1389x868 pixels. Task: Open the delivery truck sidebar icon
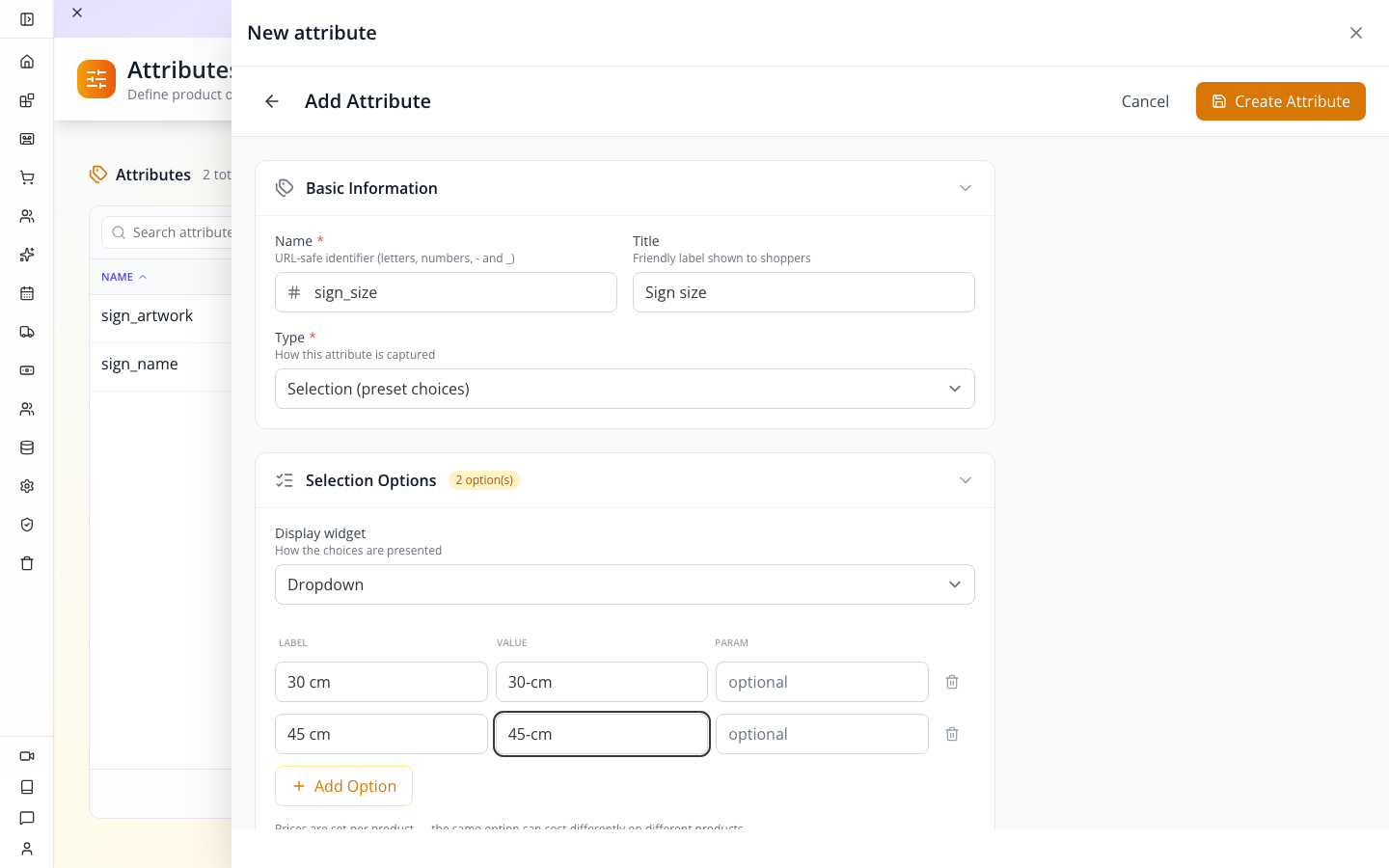[27, 332]
